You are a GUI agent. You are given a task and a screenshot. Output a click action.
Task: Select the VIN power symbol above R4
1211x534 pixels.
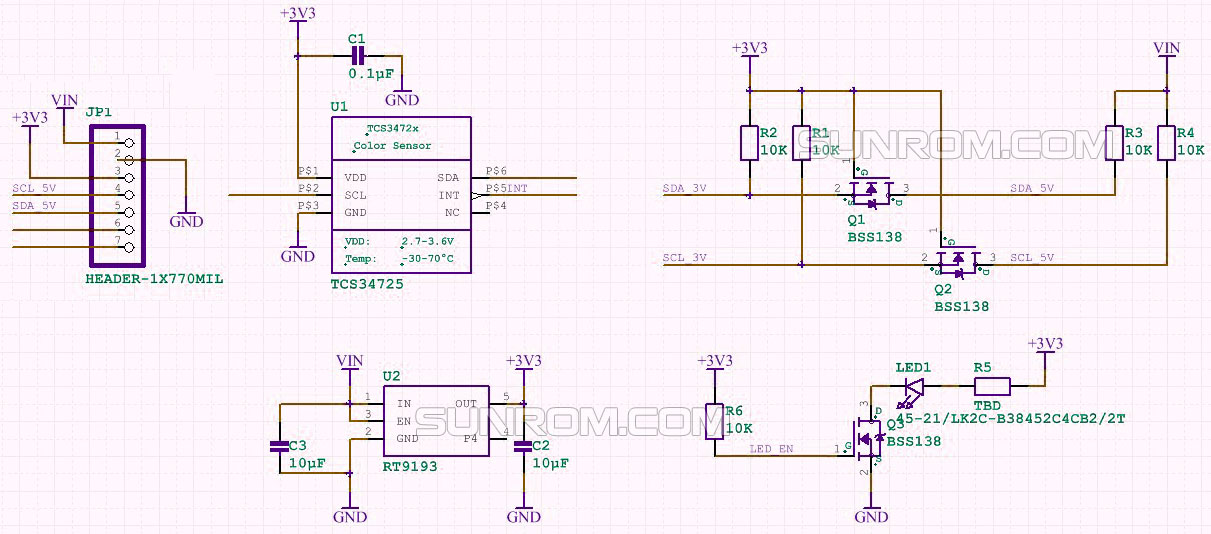[1166, 49]
